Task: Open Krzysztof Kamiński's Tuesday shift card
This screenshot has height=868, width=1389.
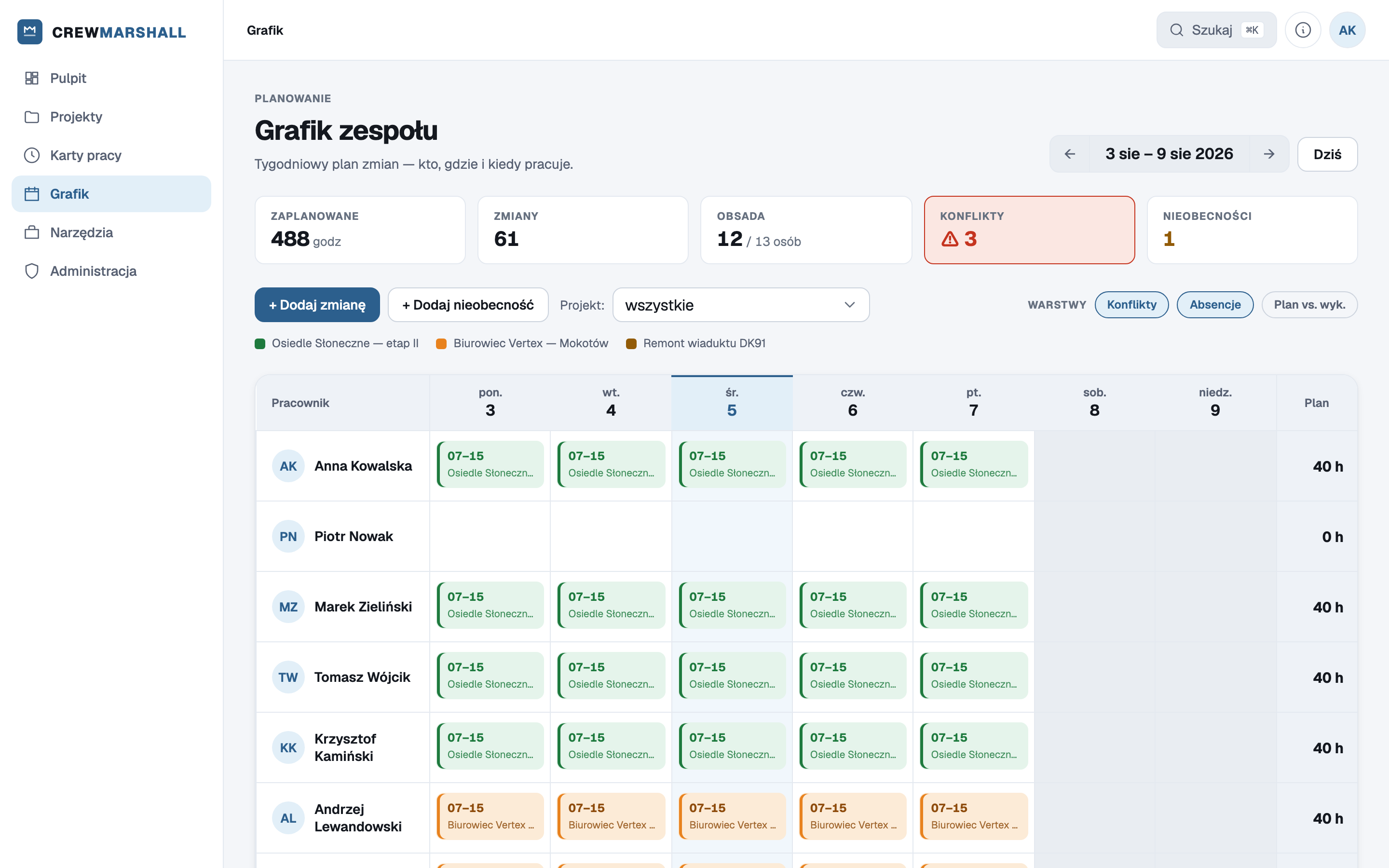Action: 611,746
